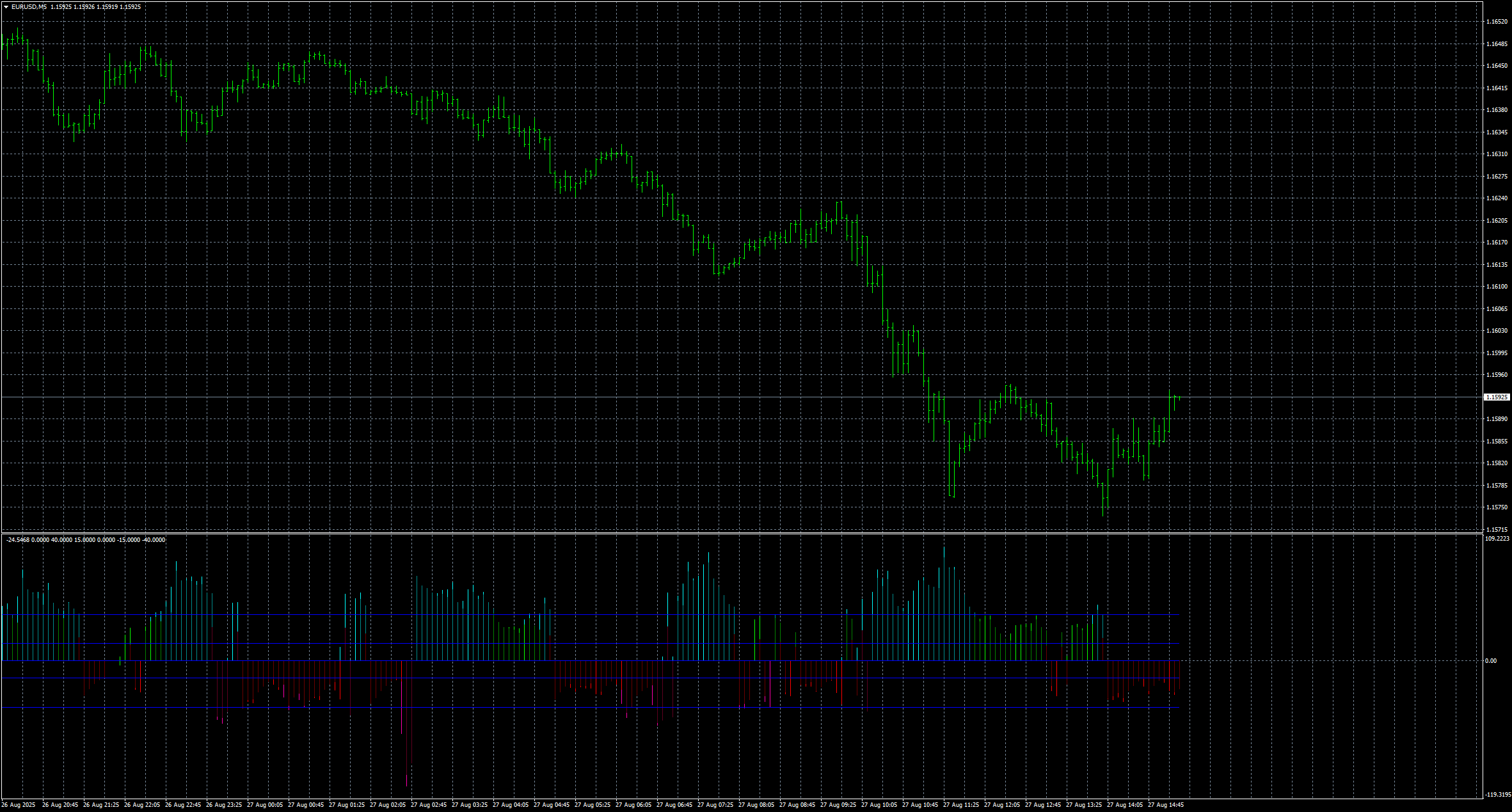Click the 27 Aug 14:45 time label

tap(1166, 805)
